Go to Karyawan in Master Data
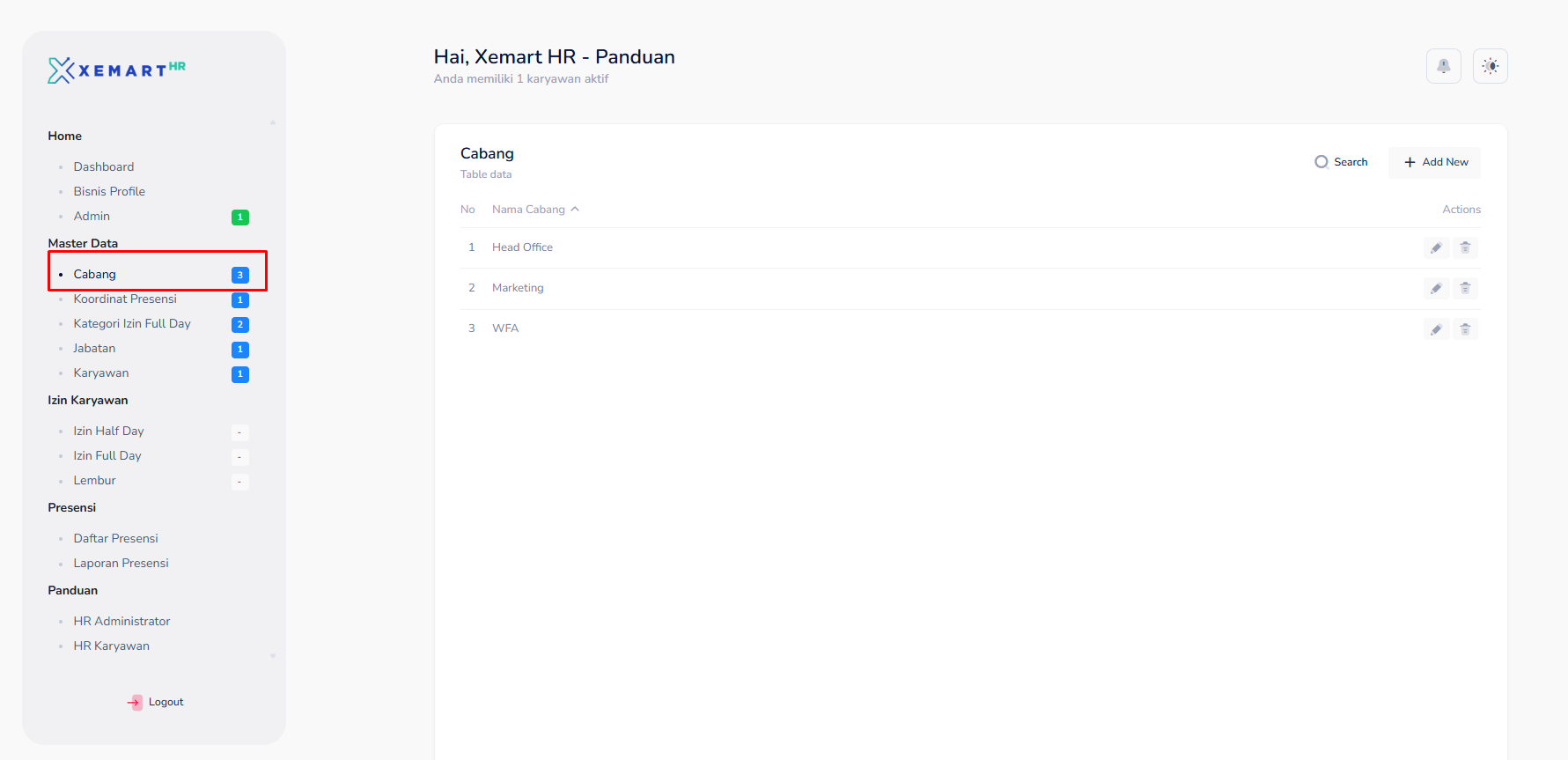 101,373
